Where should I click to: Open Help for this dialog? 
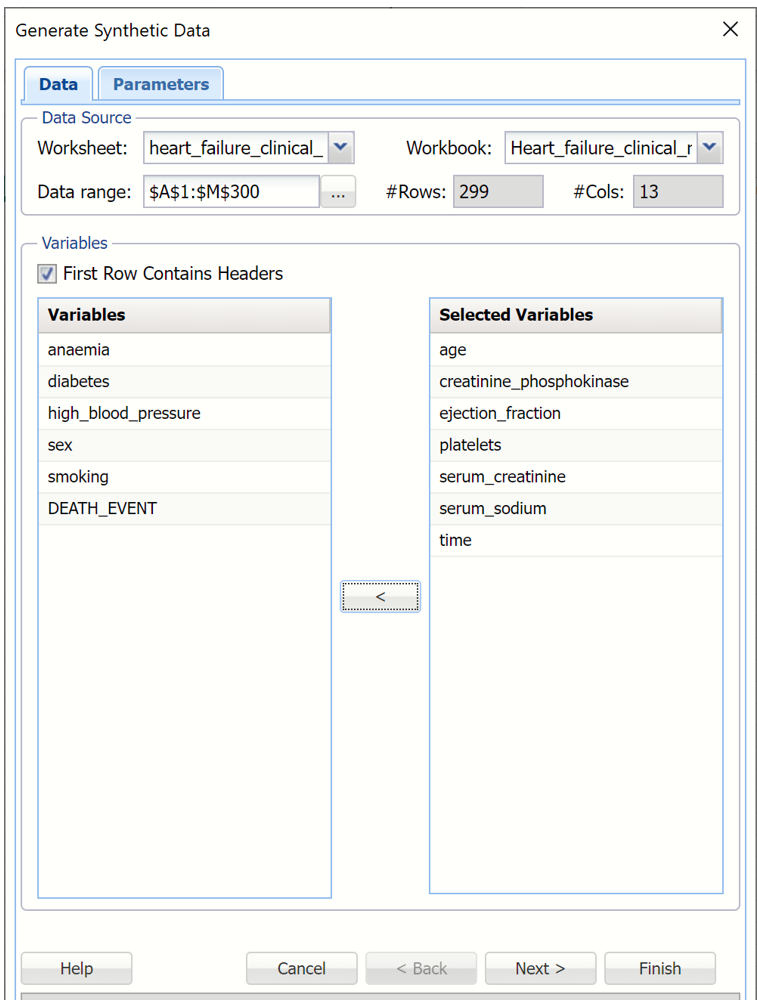click(x=76, y=968)
